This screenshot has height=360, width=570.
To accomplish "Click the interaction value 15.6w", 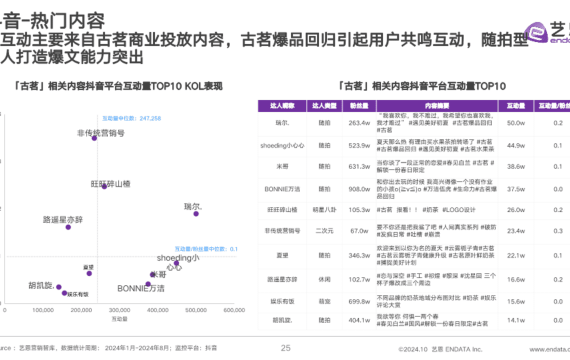I will pos(516,301).
